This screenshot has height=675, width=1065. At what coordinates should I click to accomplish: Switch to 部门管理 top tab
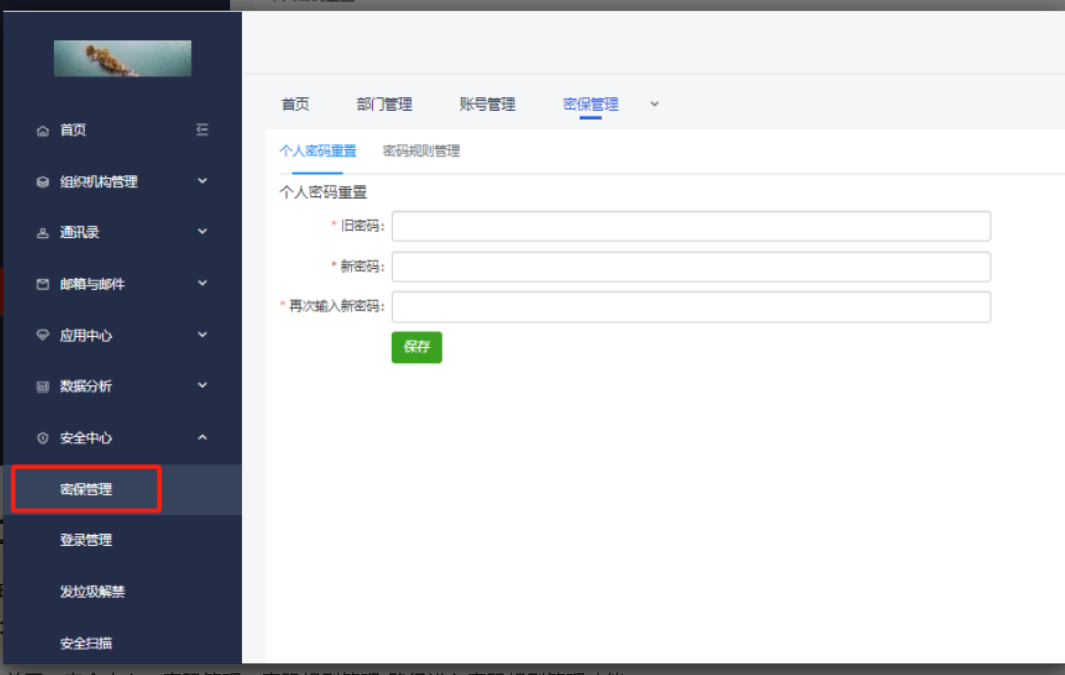click(384, 104)
